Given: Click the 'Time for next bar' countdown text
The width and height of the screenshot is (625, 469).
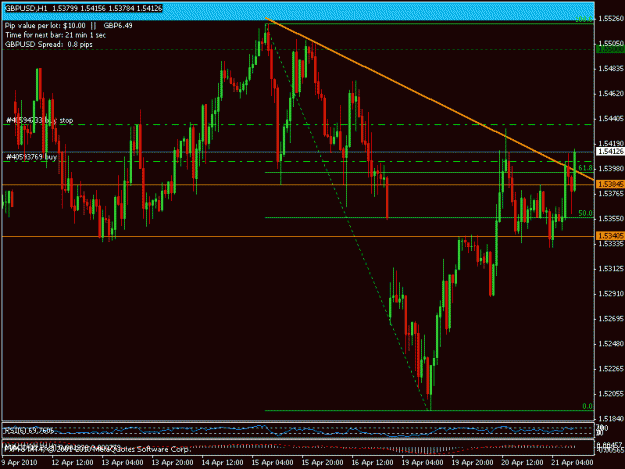Looking at the screenshot, I should coord(55,35).
